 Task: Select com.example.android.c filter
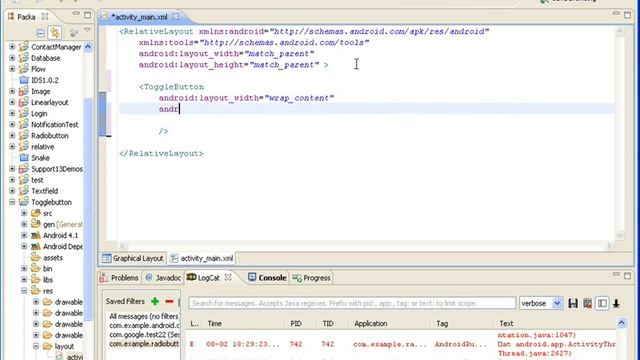144,326
